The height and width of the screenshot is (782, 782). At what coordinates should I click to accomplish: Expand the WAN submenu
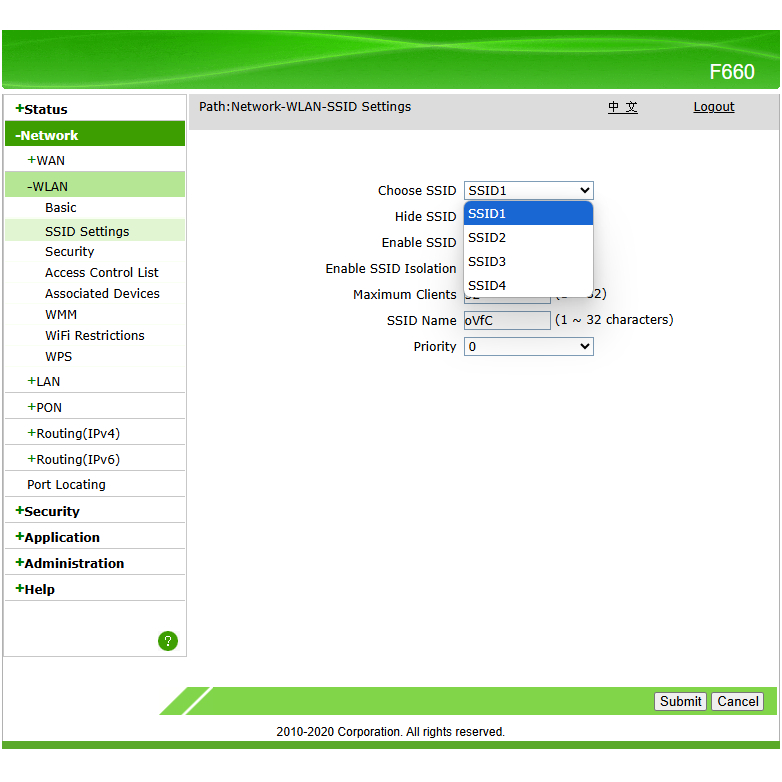click(x=46, y=160)
